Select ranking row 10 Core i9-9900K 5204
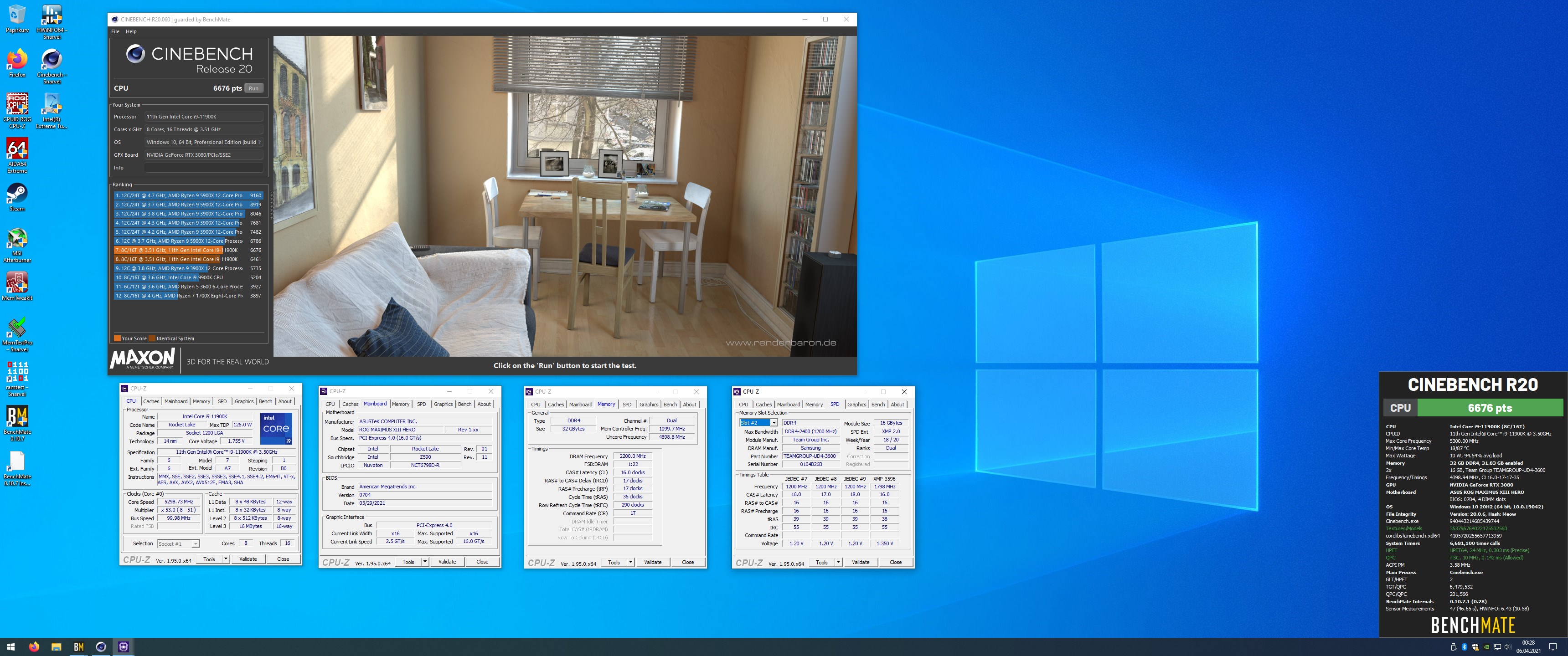The height and width of the screenshot is (656, 1568). click(189, 277)
